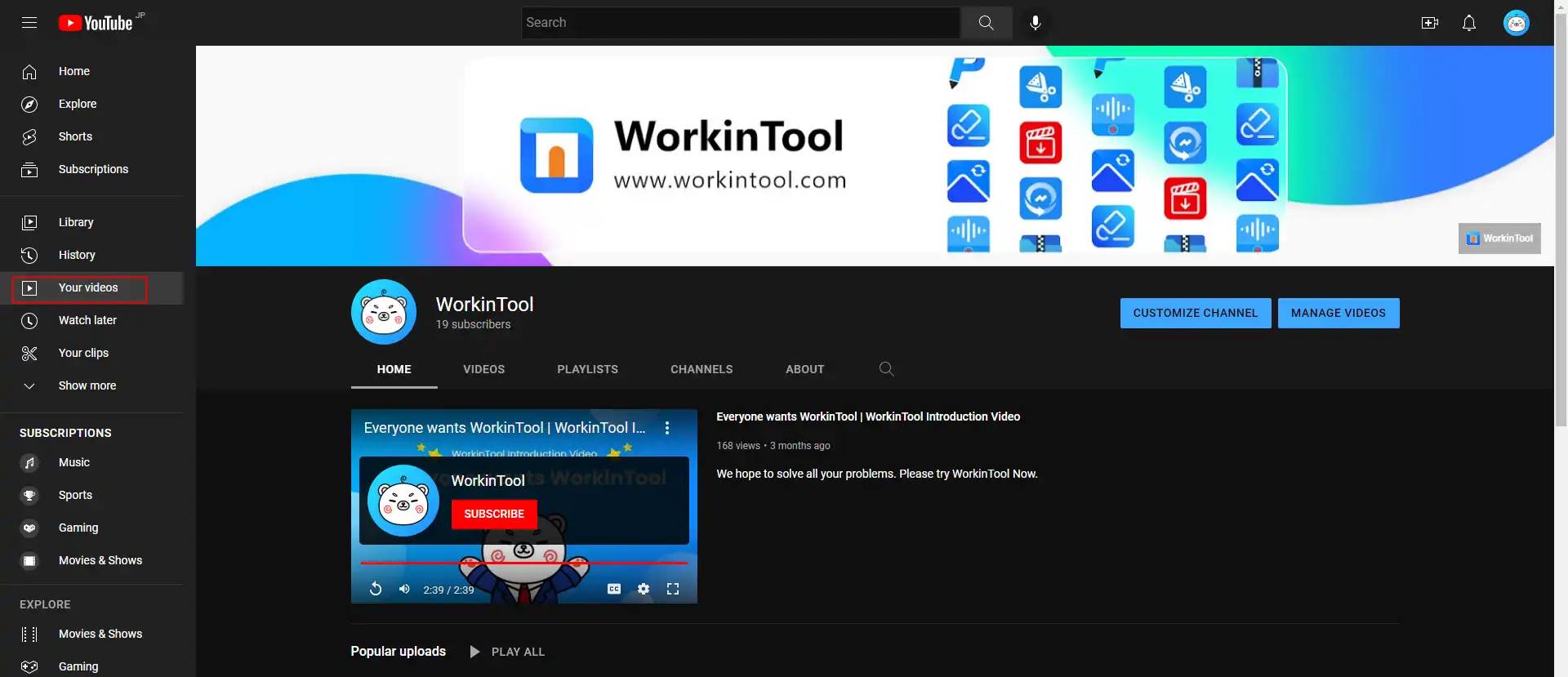The width and height of the screenshot is (1568, 677).
Task: Open Sports subscription
Action: coord(91,496)
